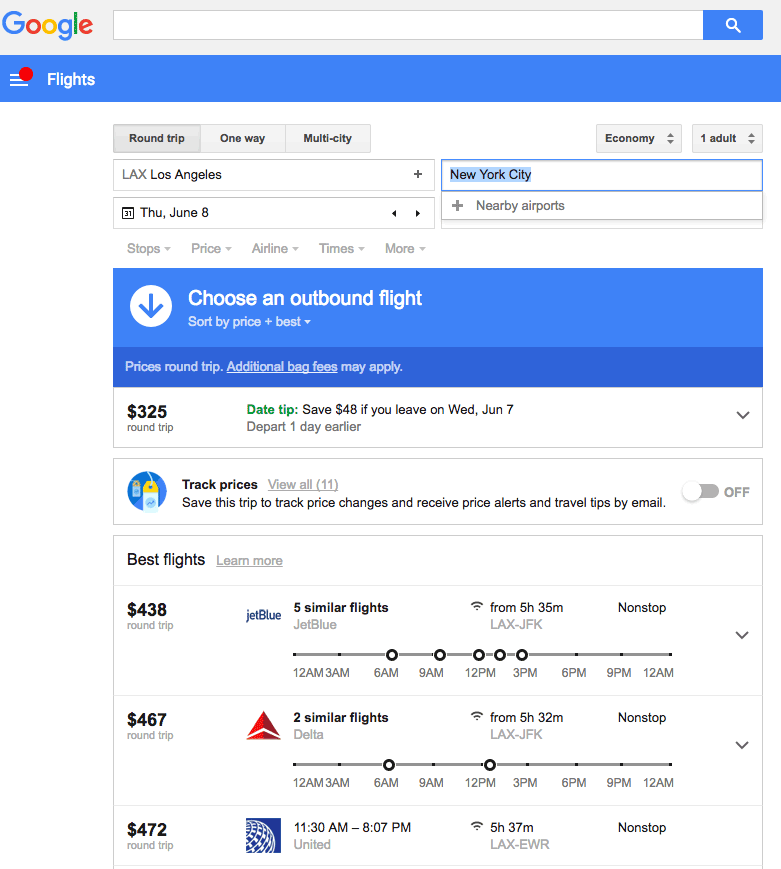Go to previous date with left arrow

(394, 213)
